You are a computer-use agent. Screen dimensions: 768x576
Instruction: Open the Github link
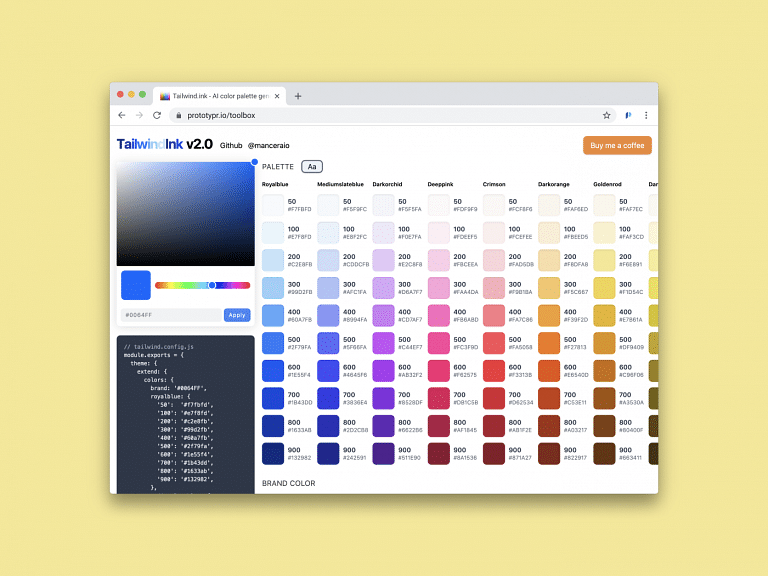[x=231, y=146]
